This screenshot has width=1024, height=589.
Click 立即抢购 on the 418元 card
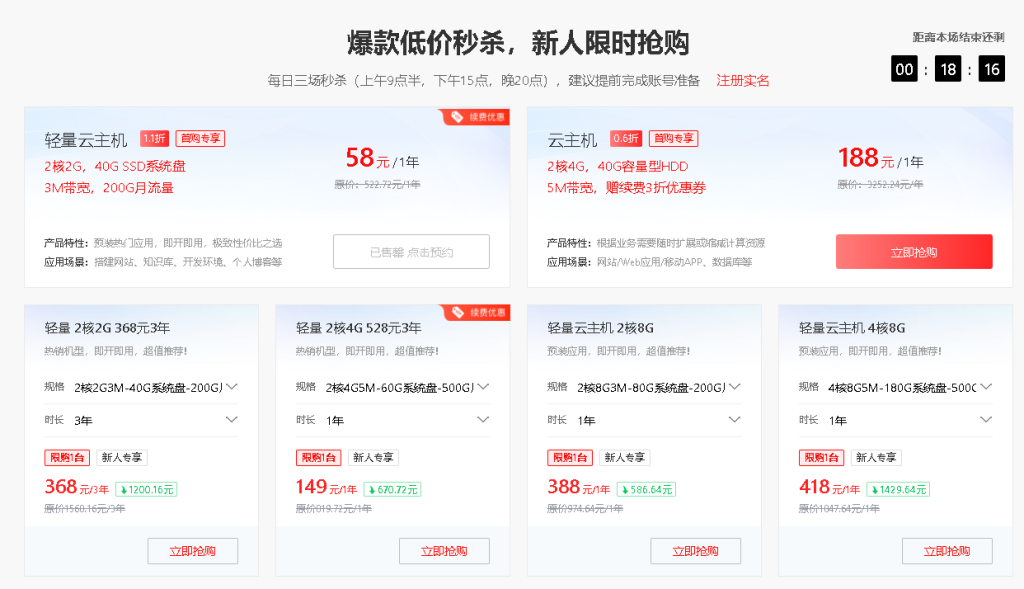tap(946, 551)
